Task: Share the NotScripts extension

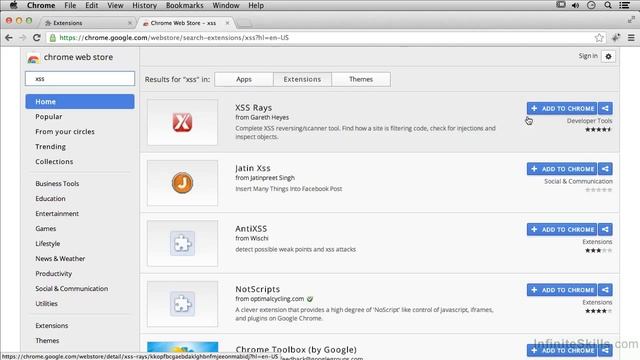Action: (605, 289)
